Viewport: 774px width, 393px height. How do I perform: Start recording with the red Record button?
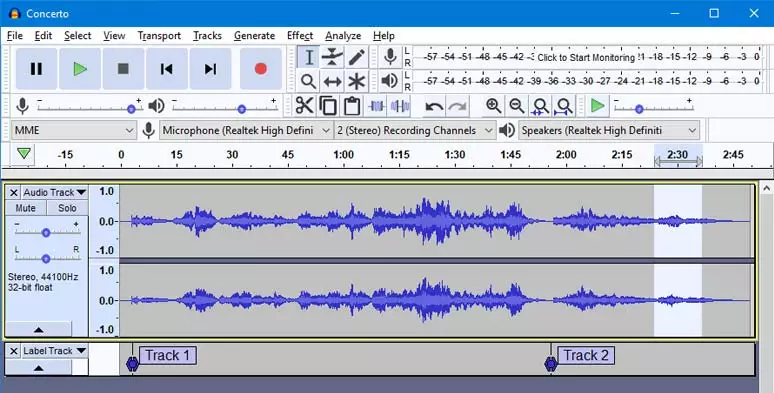(261, 69)
